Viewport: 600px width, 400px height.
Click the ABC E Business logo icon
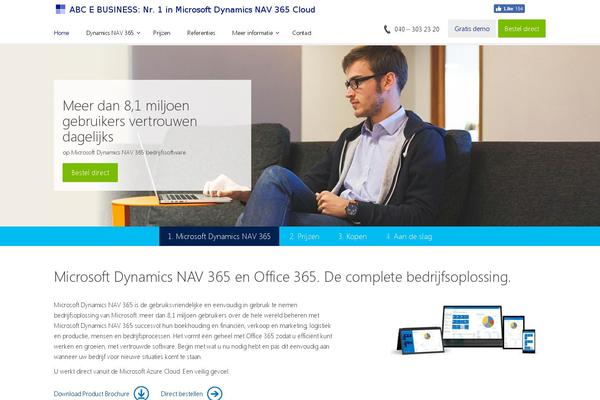click(60, 9)
